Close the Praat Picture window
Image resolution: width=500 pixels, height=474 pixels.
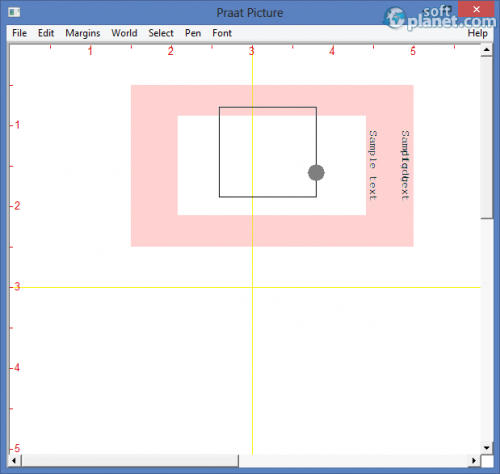point(476,9)
